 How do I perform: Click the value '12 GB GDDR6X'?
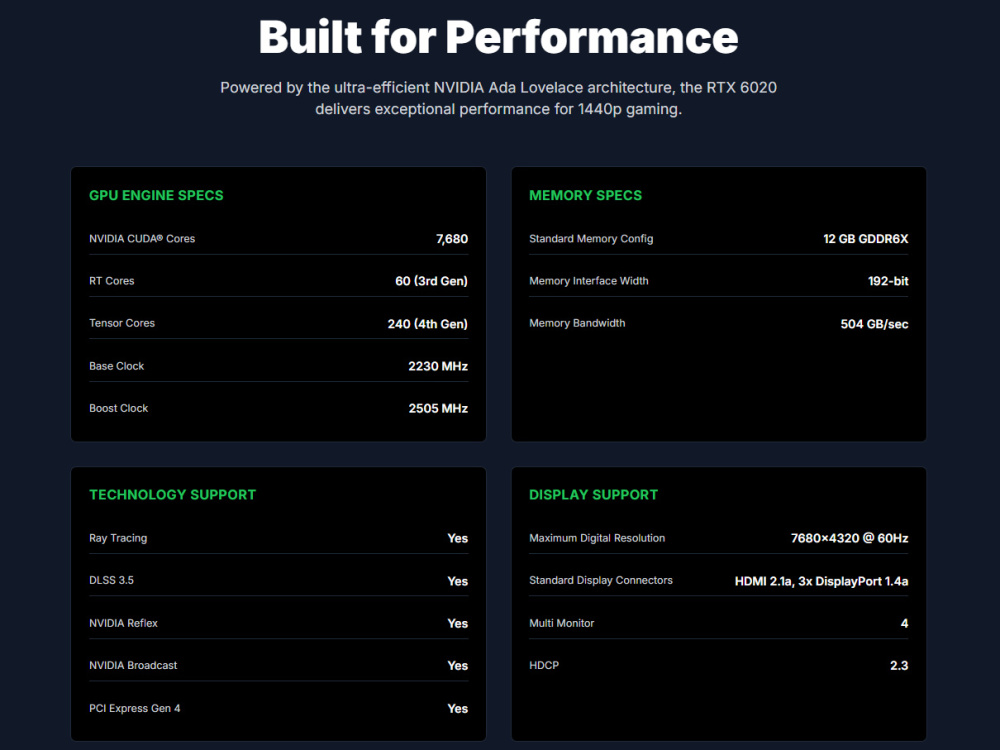tap(865, 239)
